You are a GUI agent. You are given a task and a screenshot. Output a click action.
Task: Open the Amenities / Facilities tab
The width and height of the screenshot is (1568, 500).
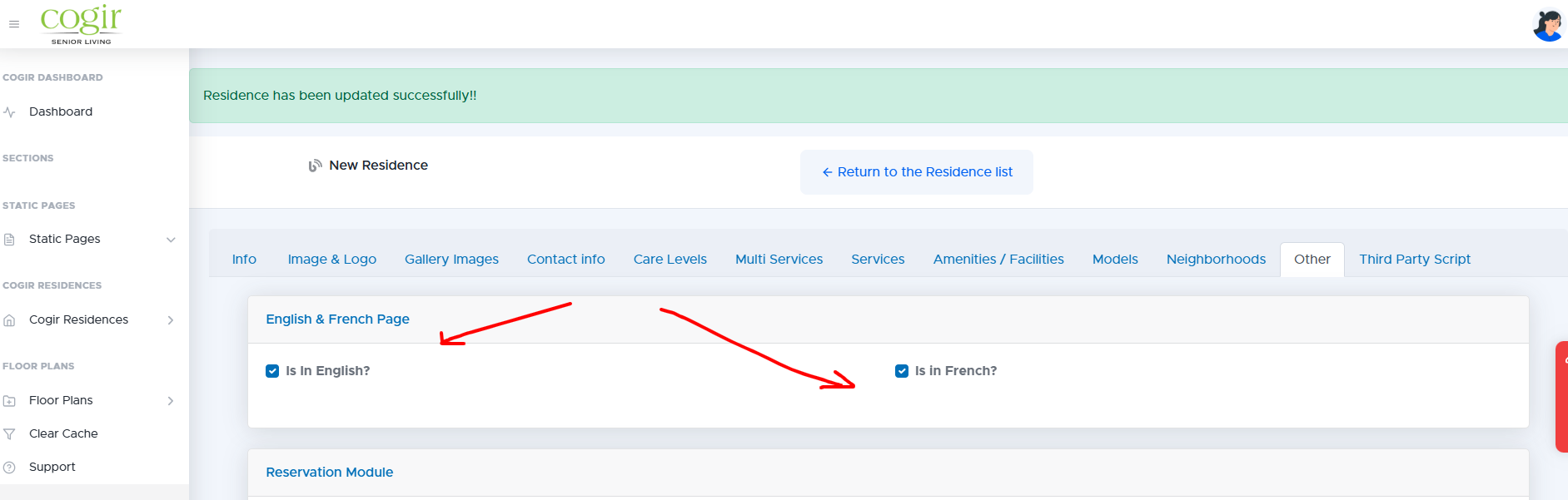998,260
